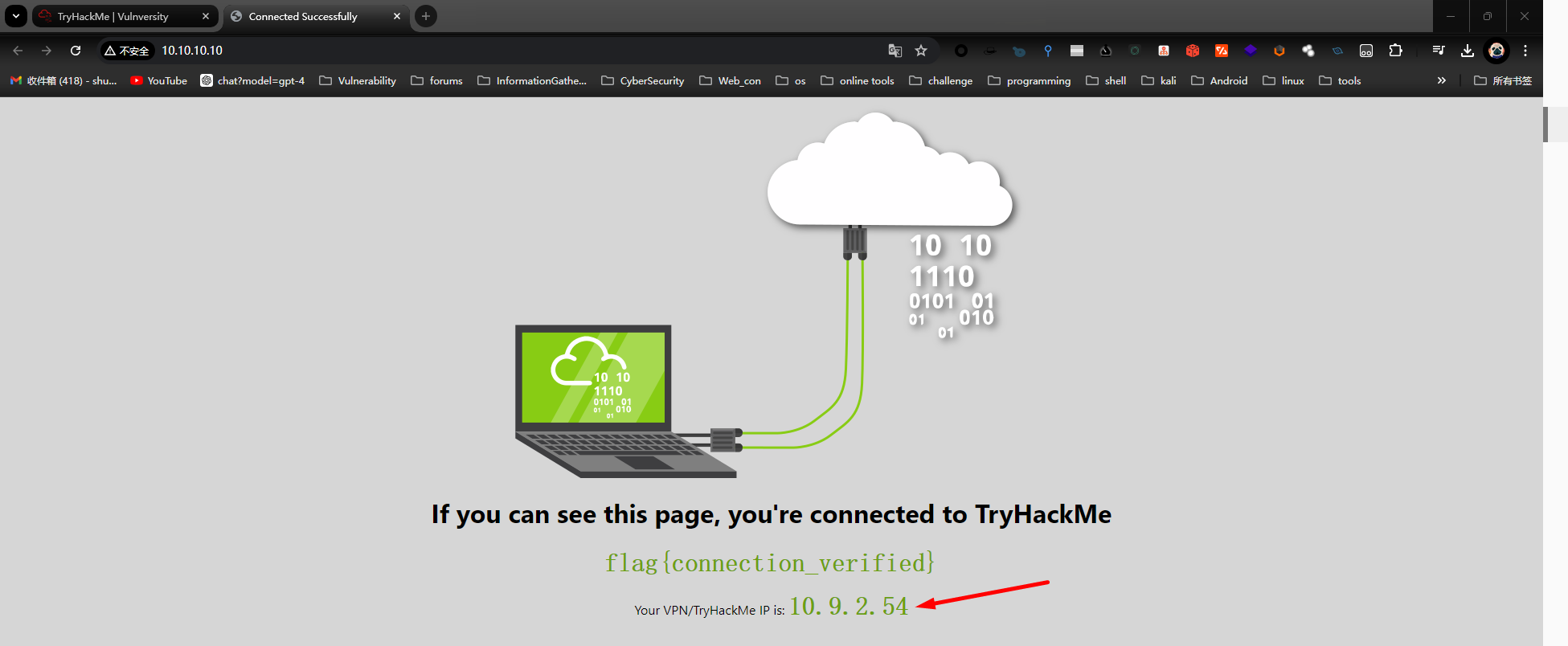Image resolution: width=1568 pixels, height=646 pixels.
Task: Open the blue map pin extension
Action: pyautogui.click(x=1047, y=51)
